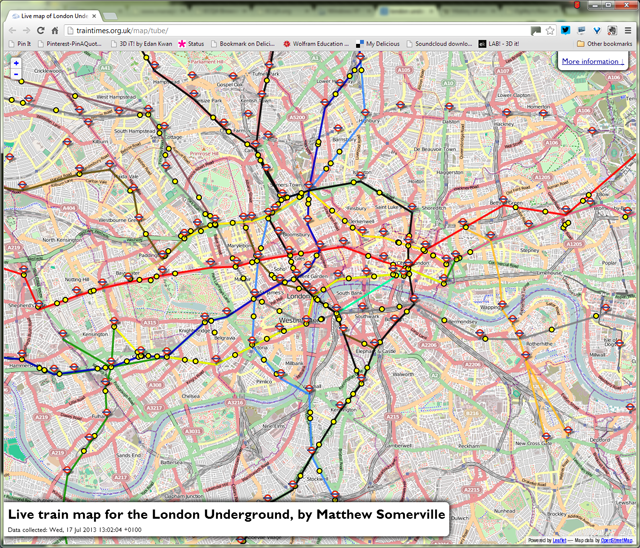
Task: Close the Live map of London tab
Action: [94, 16]
